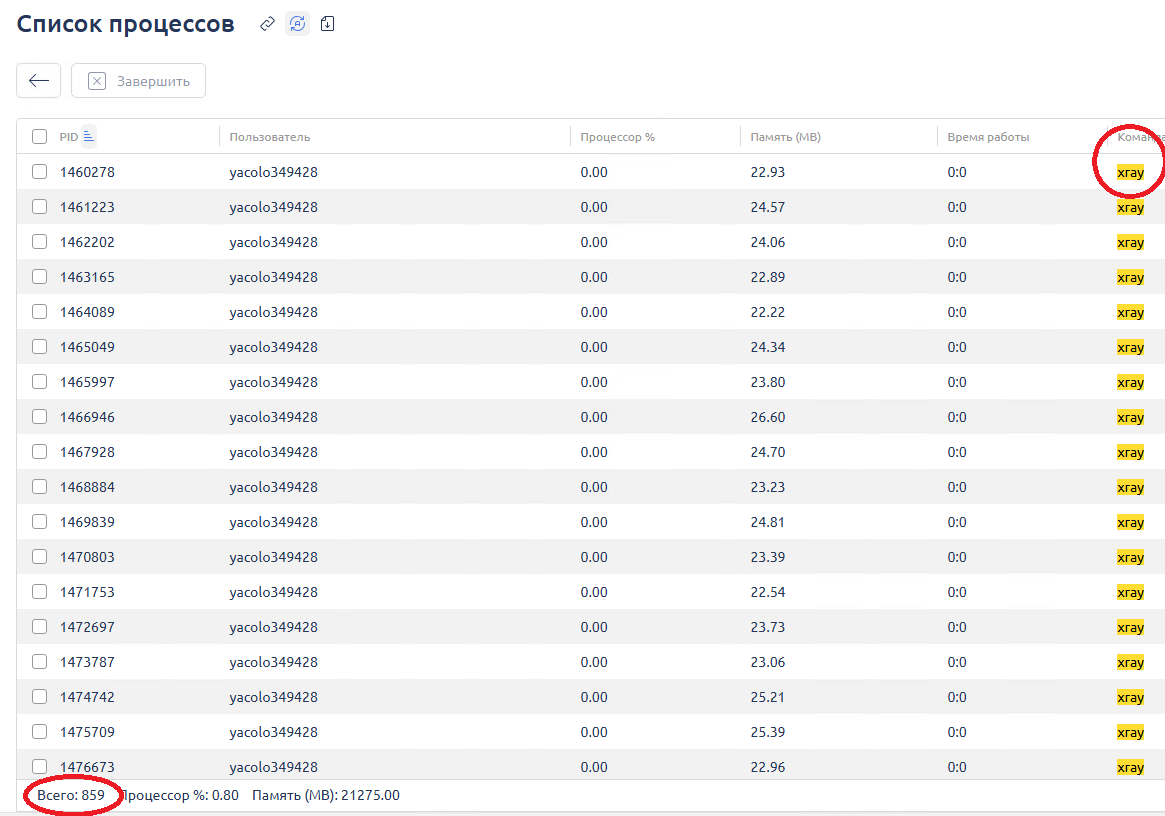This screenshot has height=816, width=1165.
Task: Select the checkbox for process 1465049
Action: [39, 347]
